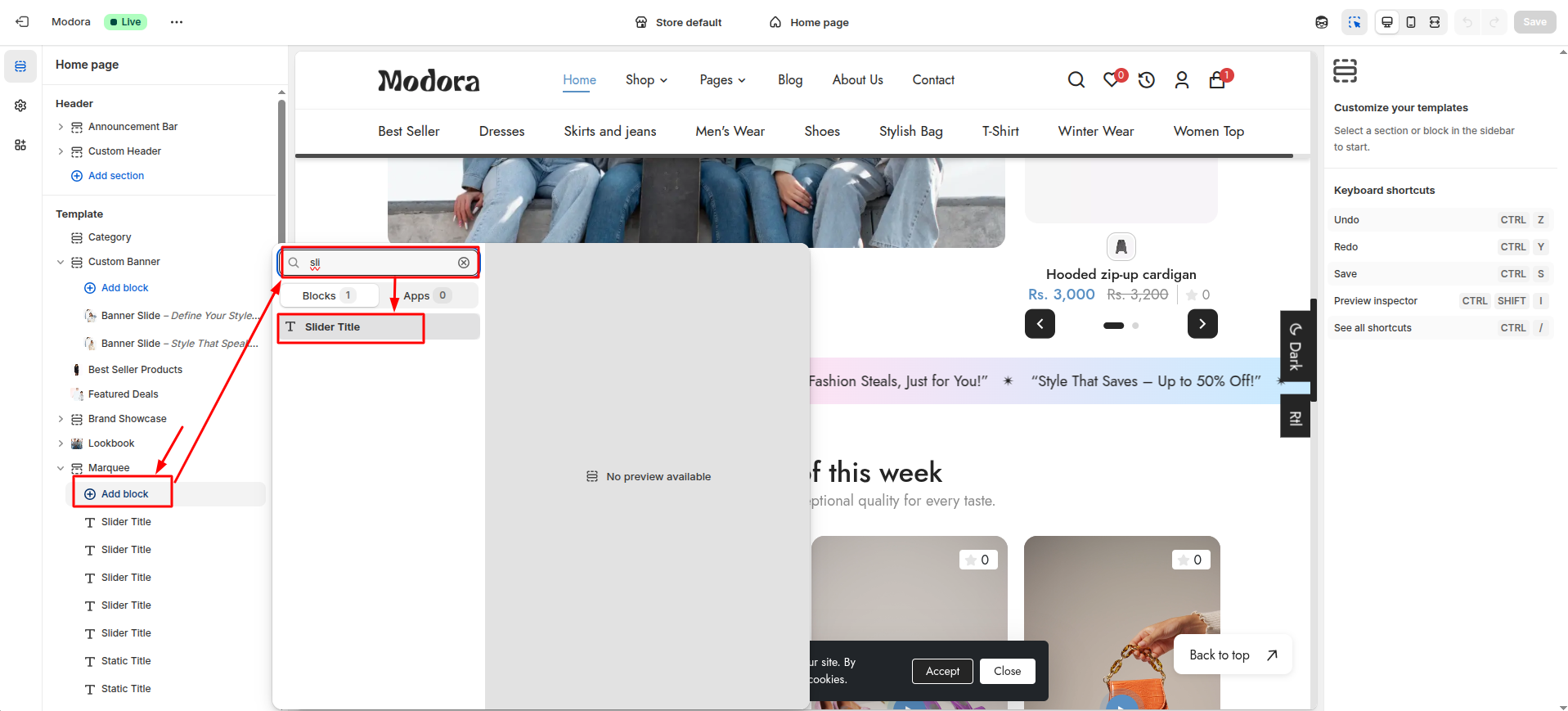This screenshot has height=711, width=1568.
Task: Open Stylish Bag category link
Action: (x=911, y=131)
